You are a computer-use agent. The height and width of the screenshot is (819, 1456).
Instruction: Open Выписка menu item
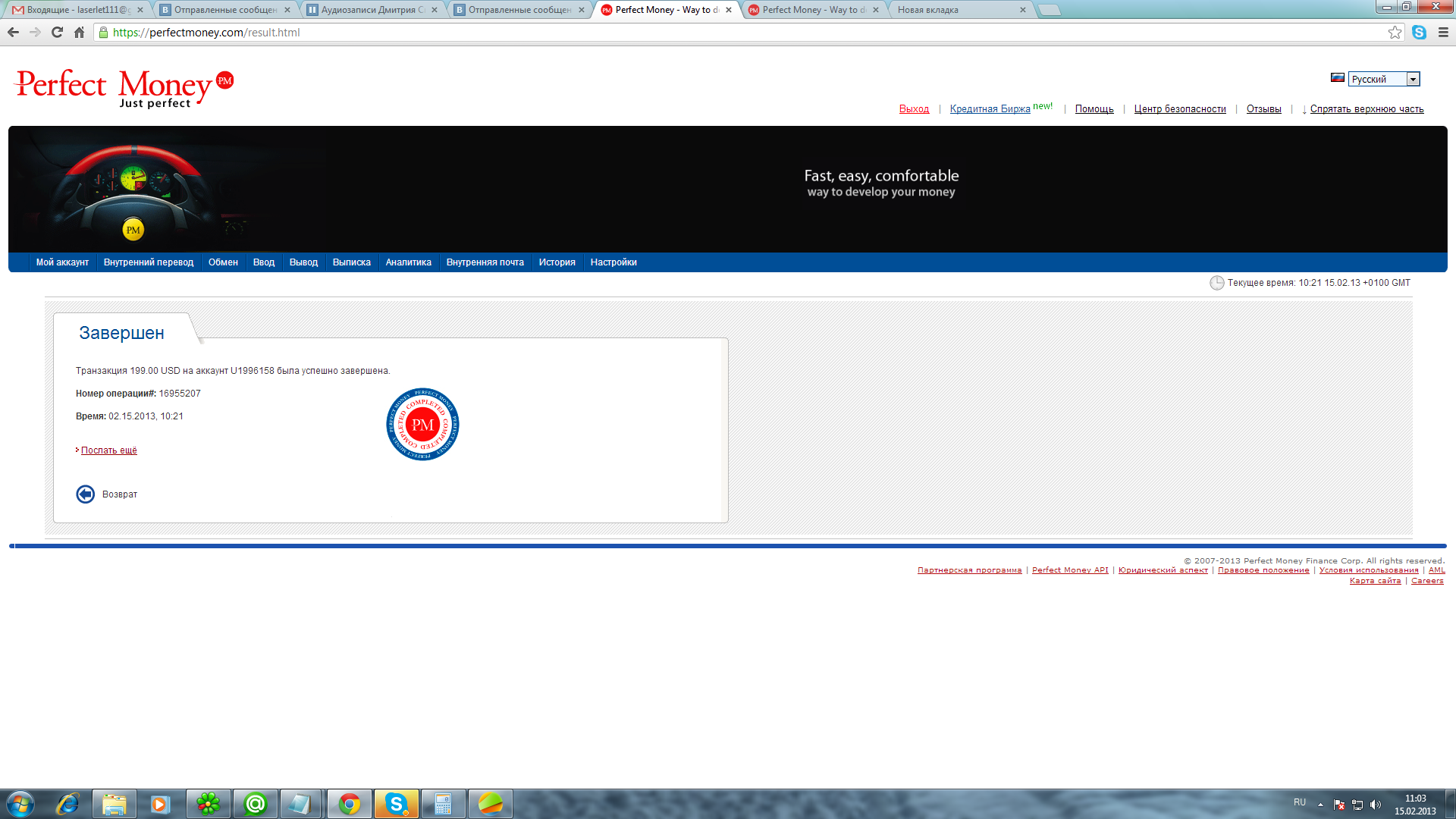[x=352, y=262]
